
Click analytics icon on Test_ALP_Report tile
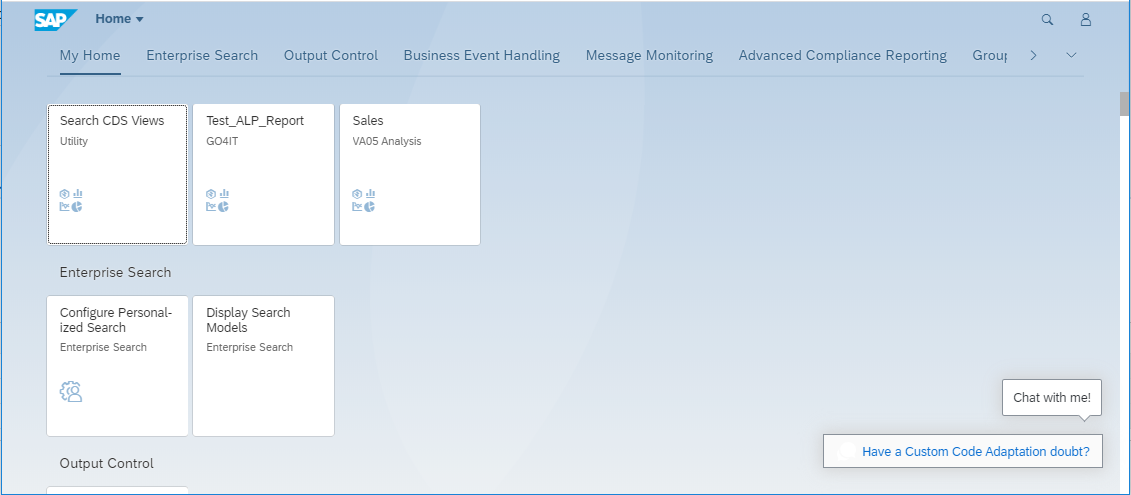[218, 200]
